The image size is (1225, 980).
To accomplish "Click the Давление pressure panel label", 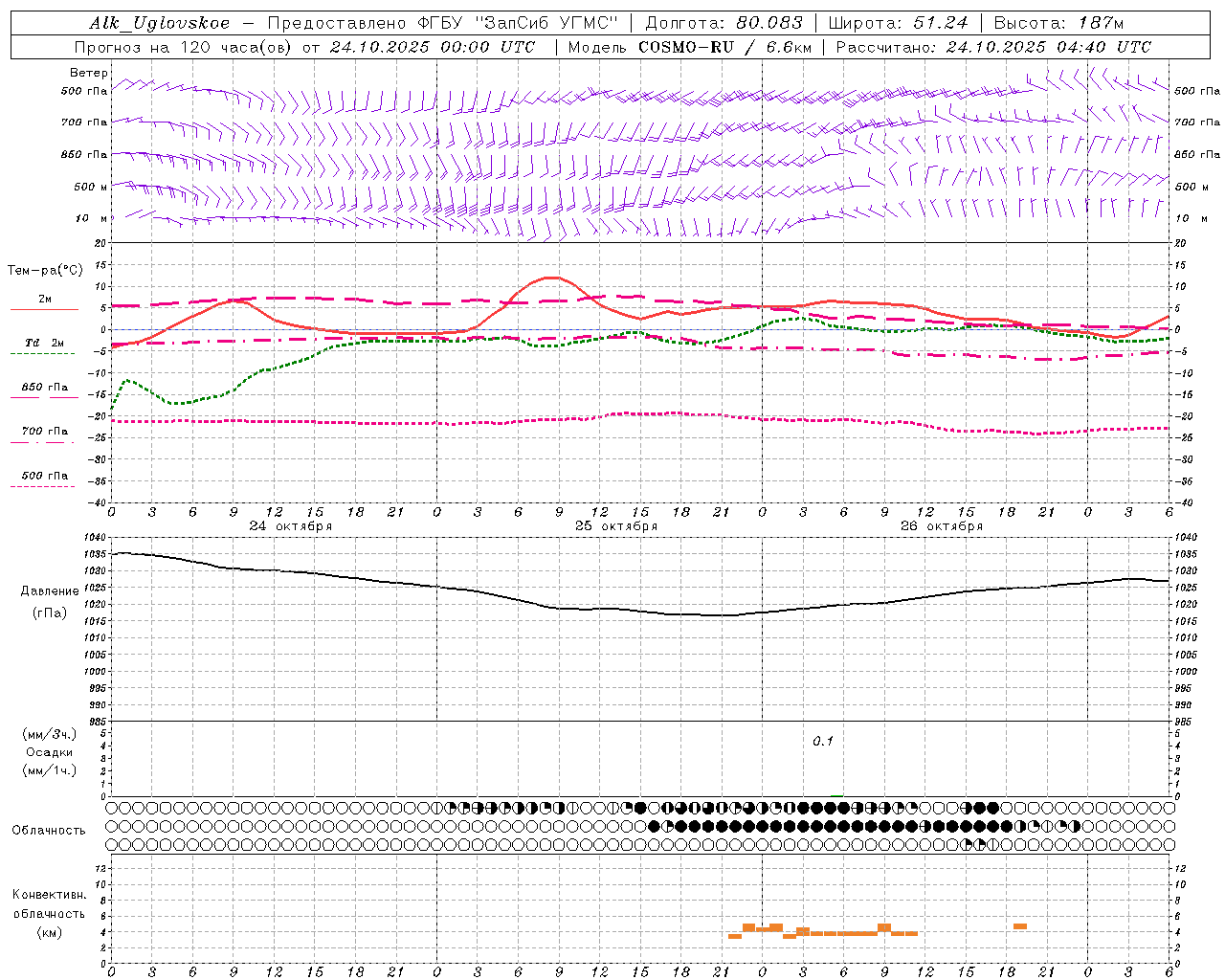I will (x=50, y=591).
